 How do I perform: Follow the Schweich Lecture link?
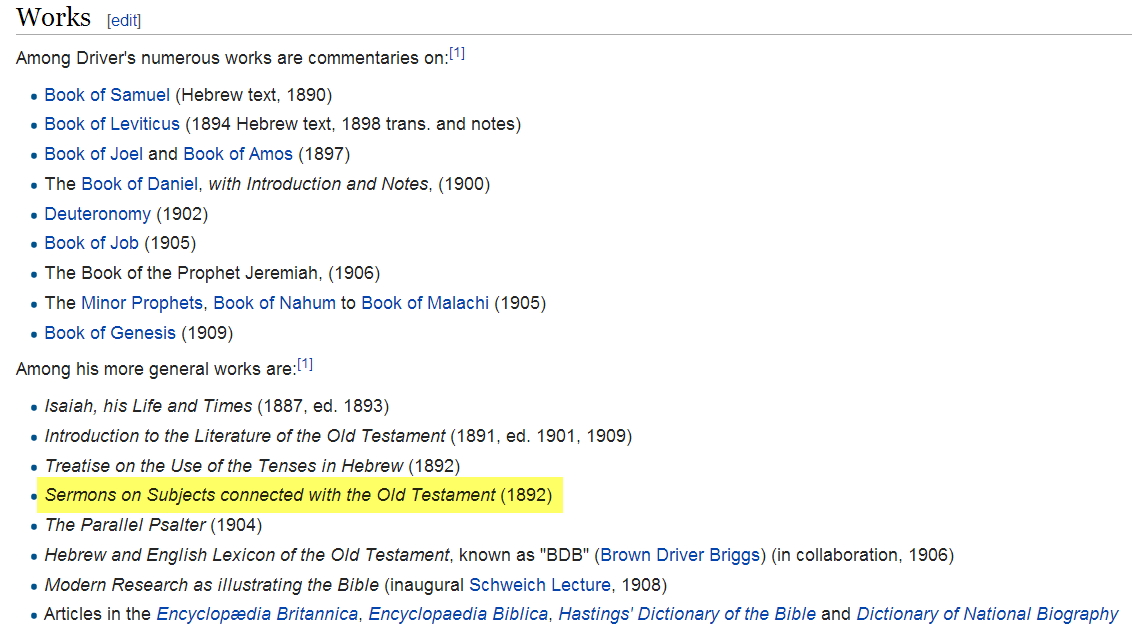pos(540,584)
